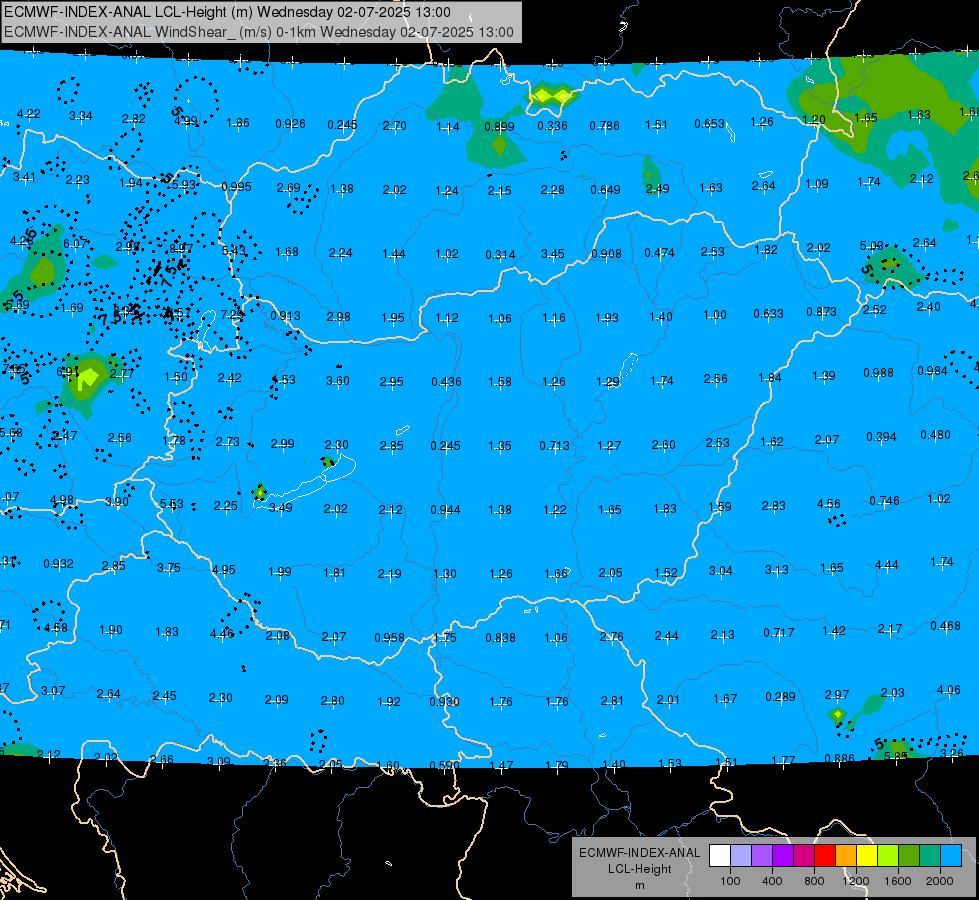Click wind shear value 3.75
Image resolution: width=979 pixels, height=900 pixels.
[169, 567]
